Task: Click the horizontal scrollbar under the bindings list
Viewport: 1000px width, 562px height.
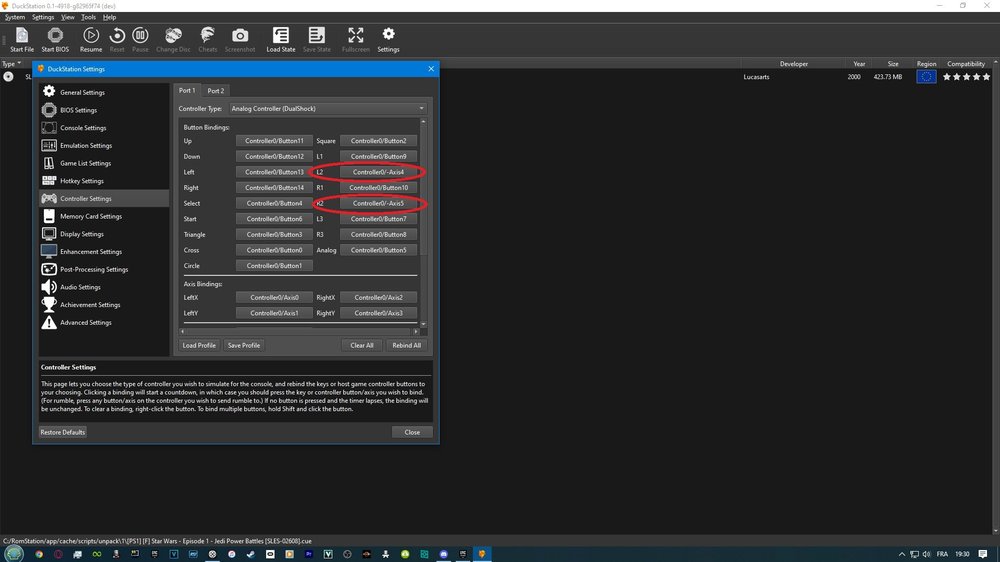Action: (299, 331)
